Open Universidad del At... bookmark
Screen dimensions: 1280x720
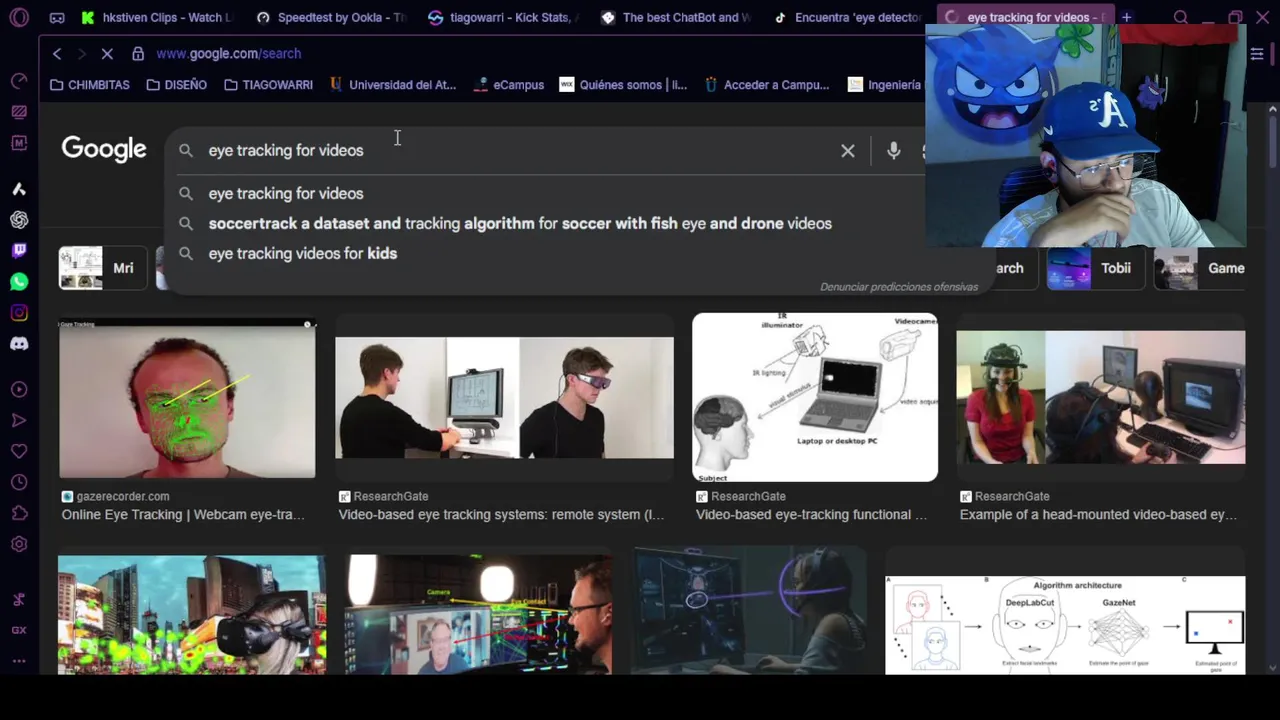[392, 85]
